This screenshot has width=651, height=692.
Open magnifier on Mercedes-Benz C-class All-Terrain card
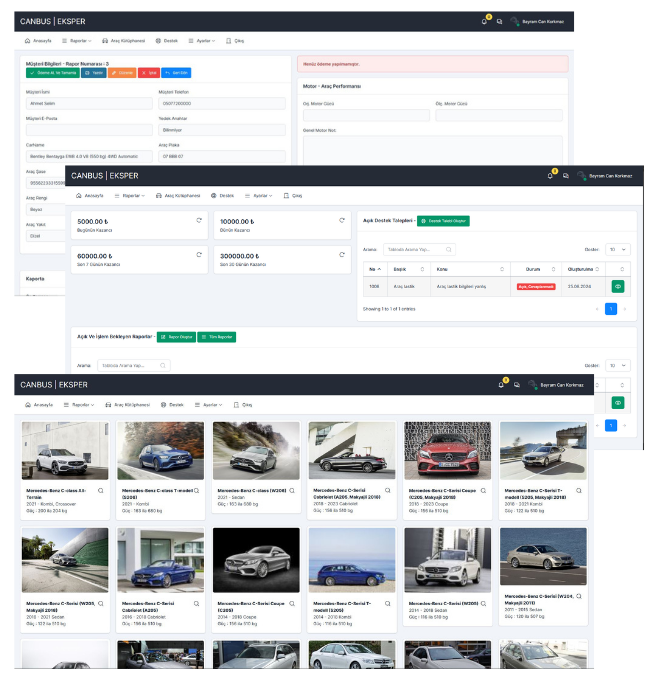click(101, 490)
